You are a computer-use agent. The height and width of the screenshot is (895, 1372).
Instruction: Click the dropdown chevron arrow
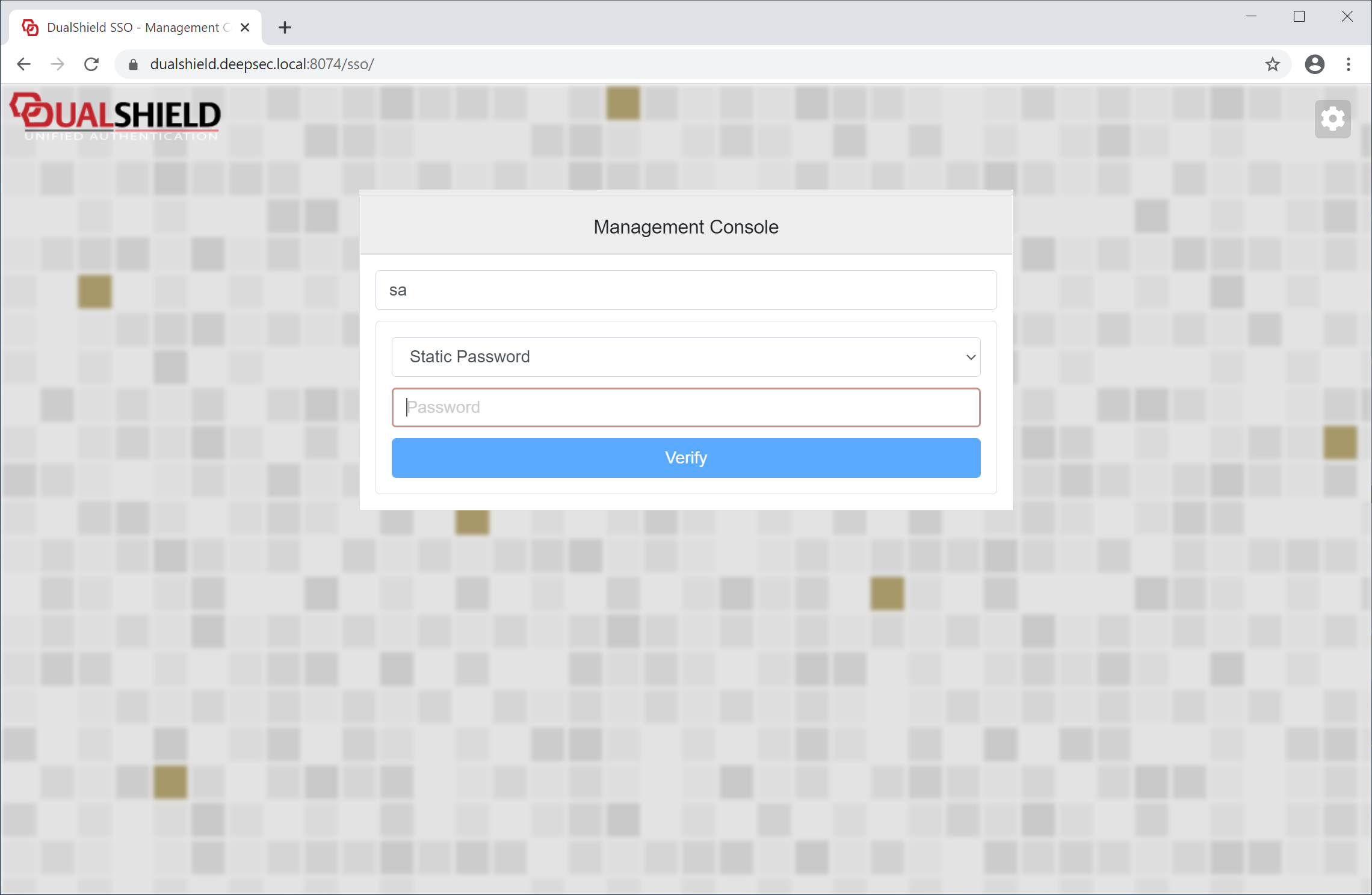[x=971, y=358]
